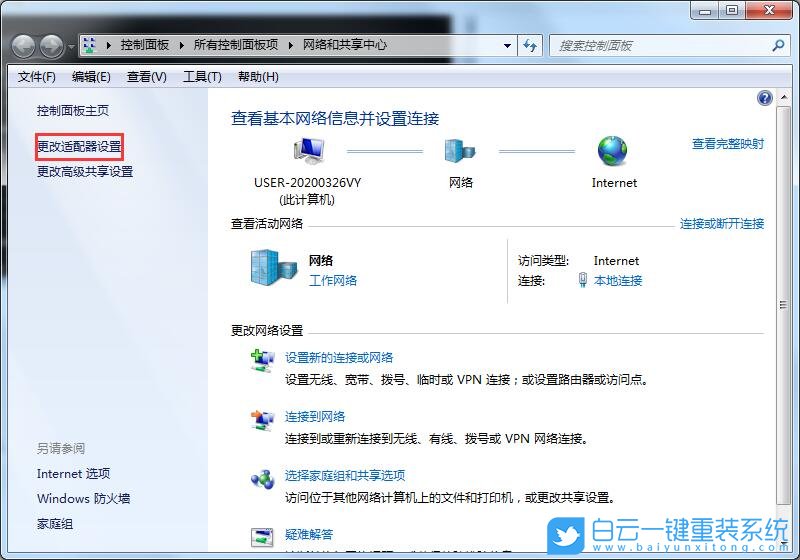Click the Back navigation arrow button
This screenshot has width=800, height=560.
23,46
